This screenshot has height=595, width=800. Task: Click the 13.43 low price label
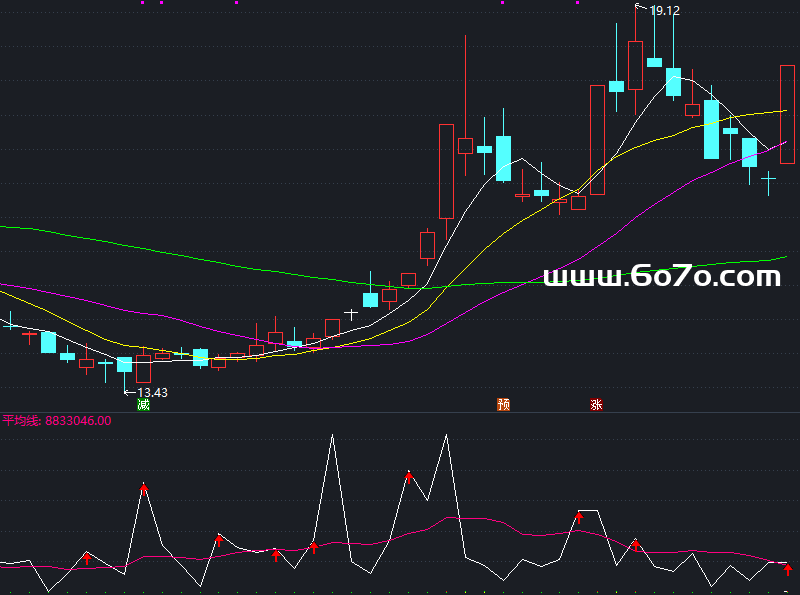pos(151,392)
